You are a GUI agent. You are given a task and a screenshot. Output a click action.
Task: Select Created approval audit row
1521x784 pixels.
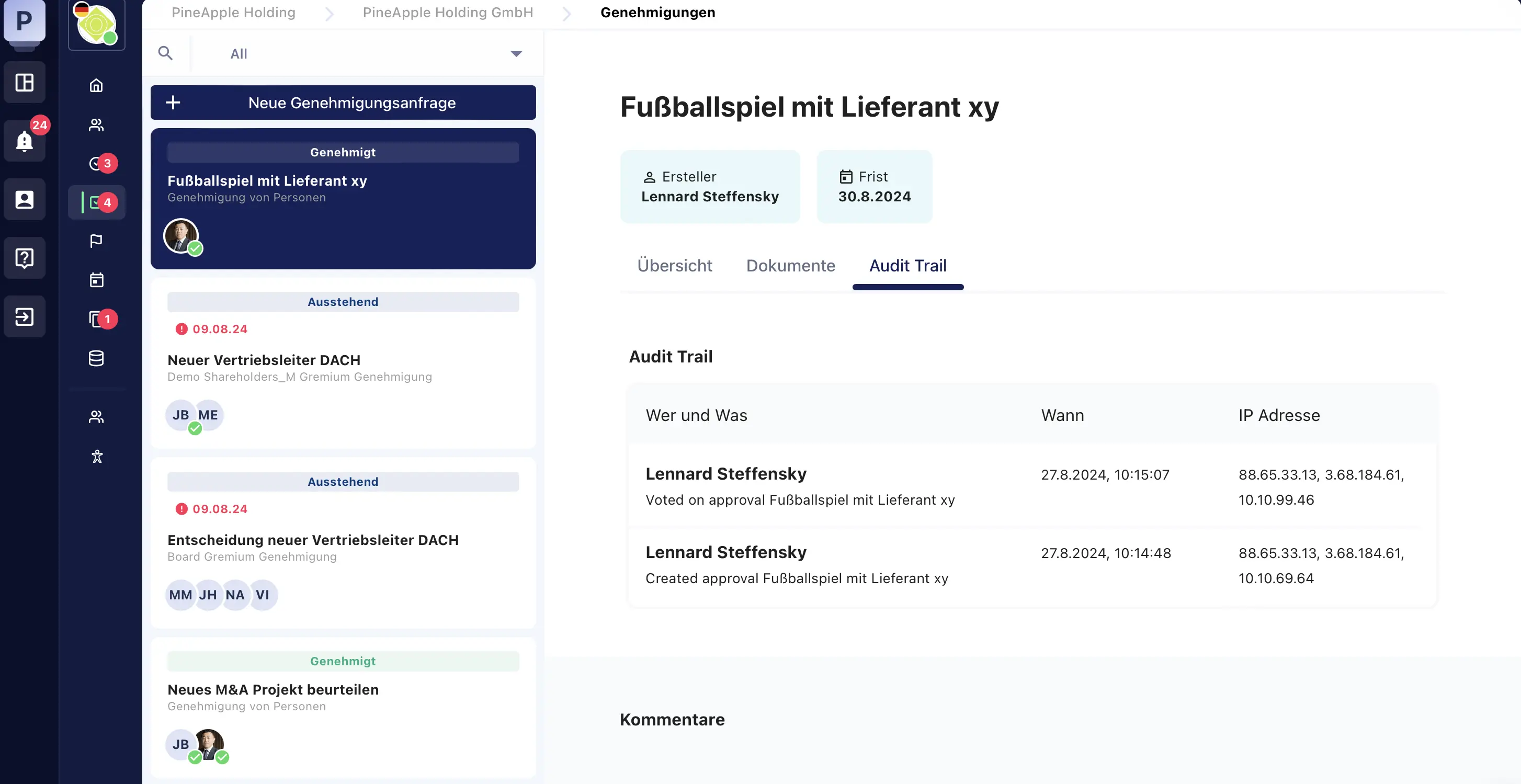tap(1031, 565)
